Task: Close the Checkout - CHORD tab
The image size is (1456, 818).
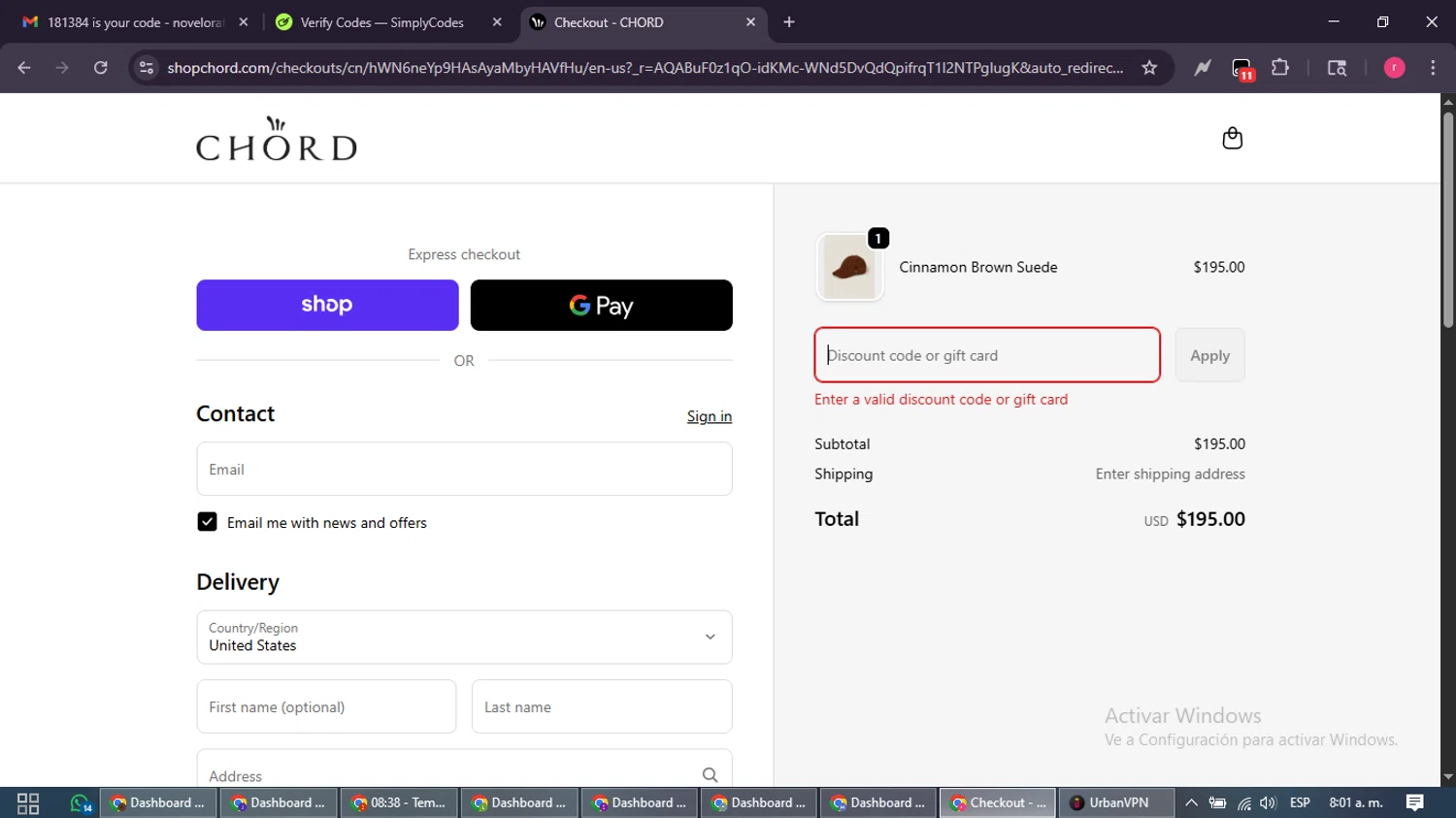Action: tap(750, 22)
